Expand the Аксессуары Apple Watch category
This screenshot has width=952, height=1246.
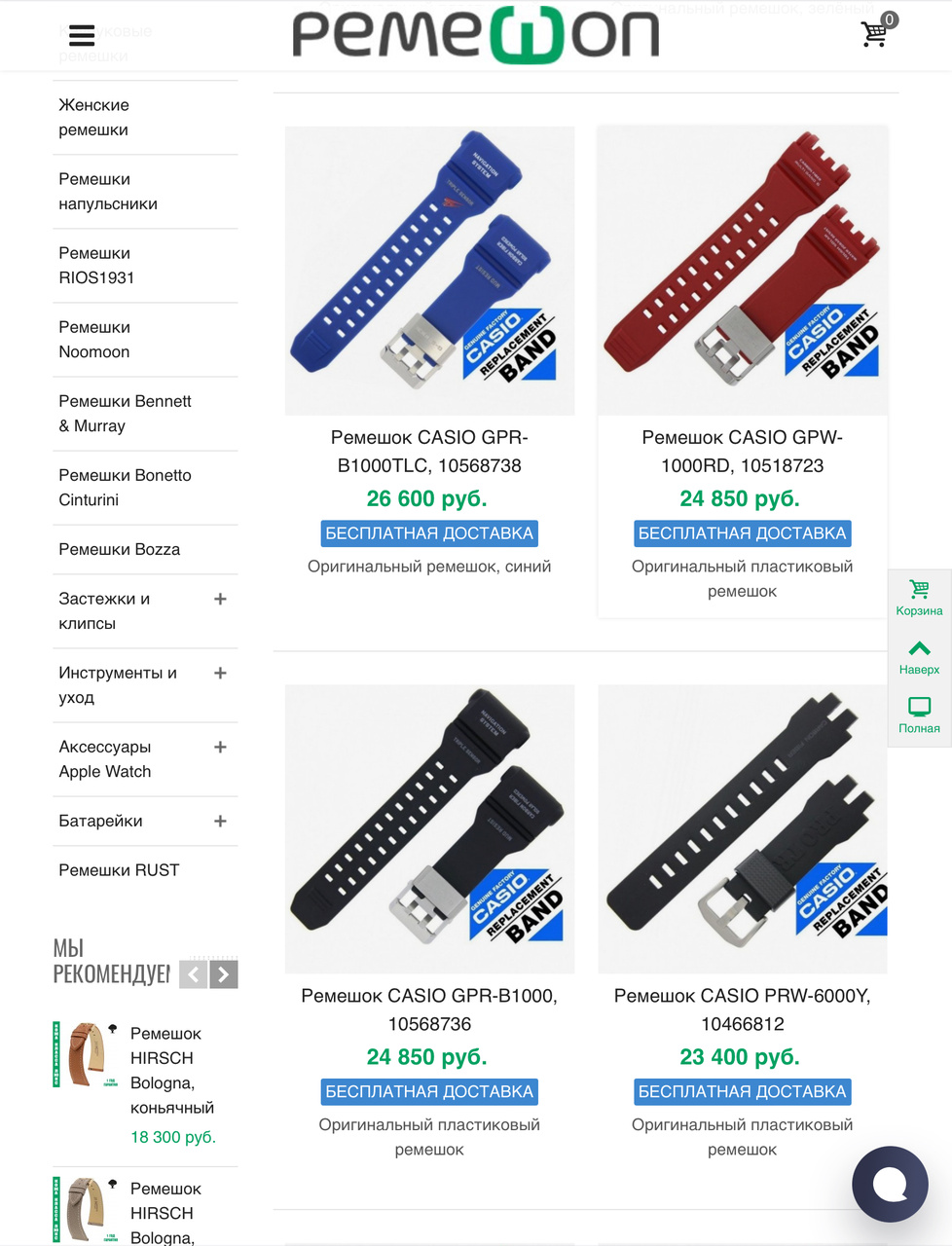tap(220, 747)
